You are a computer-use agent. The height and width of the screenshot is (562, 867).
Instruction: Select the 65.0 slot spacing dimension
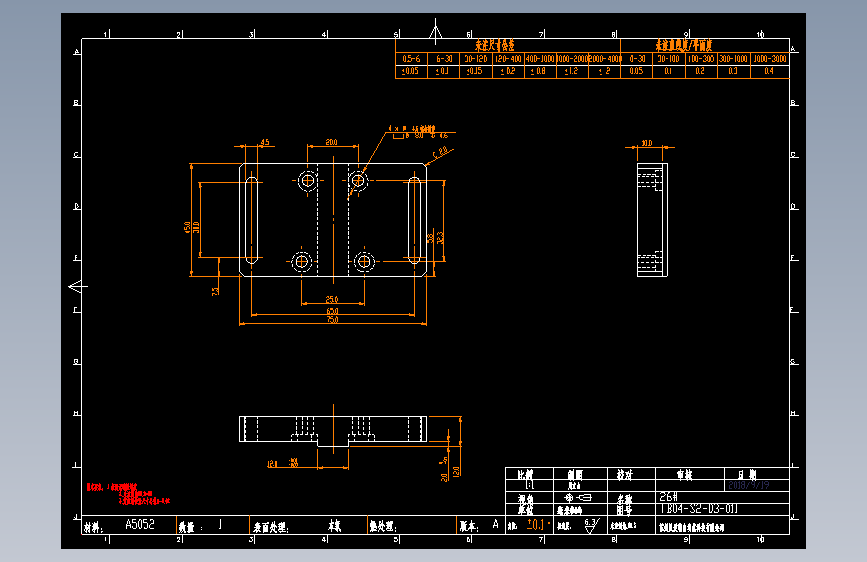(332, 311)
